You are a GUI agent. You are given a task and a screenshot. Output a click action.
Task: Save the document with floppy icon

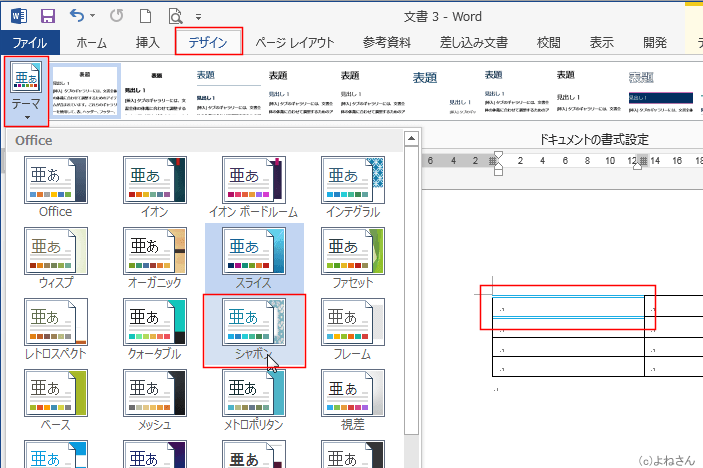[48, 17]
